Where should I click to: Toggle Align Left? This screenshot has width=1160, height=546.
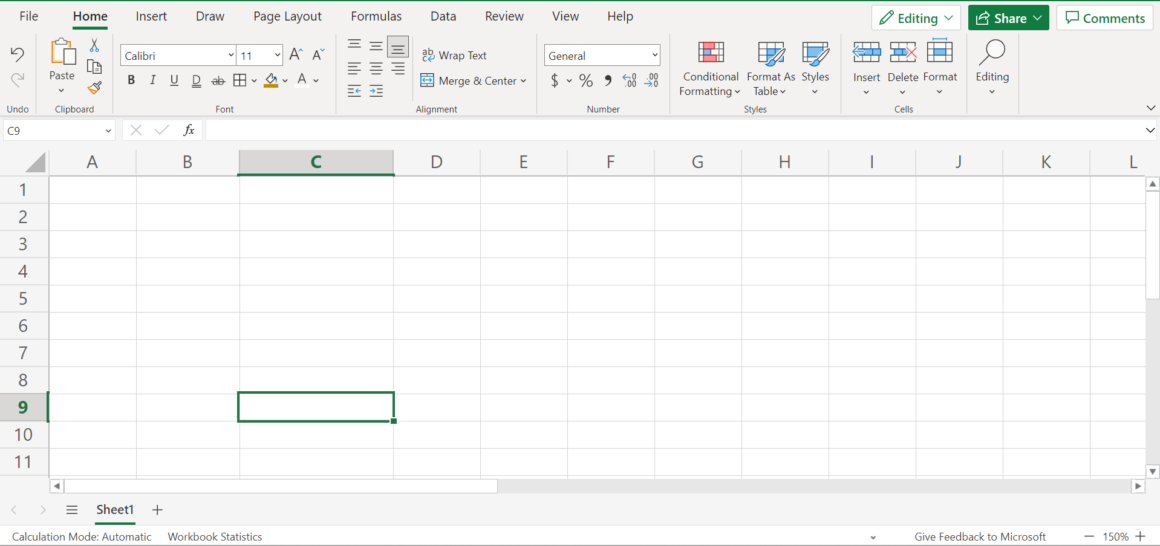click(354, 68)
